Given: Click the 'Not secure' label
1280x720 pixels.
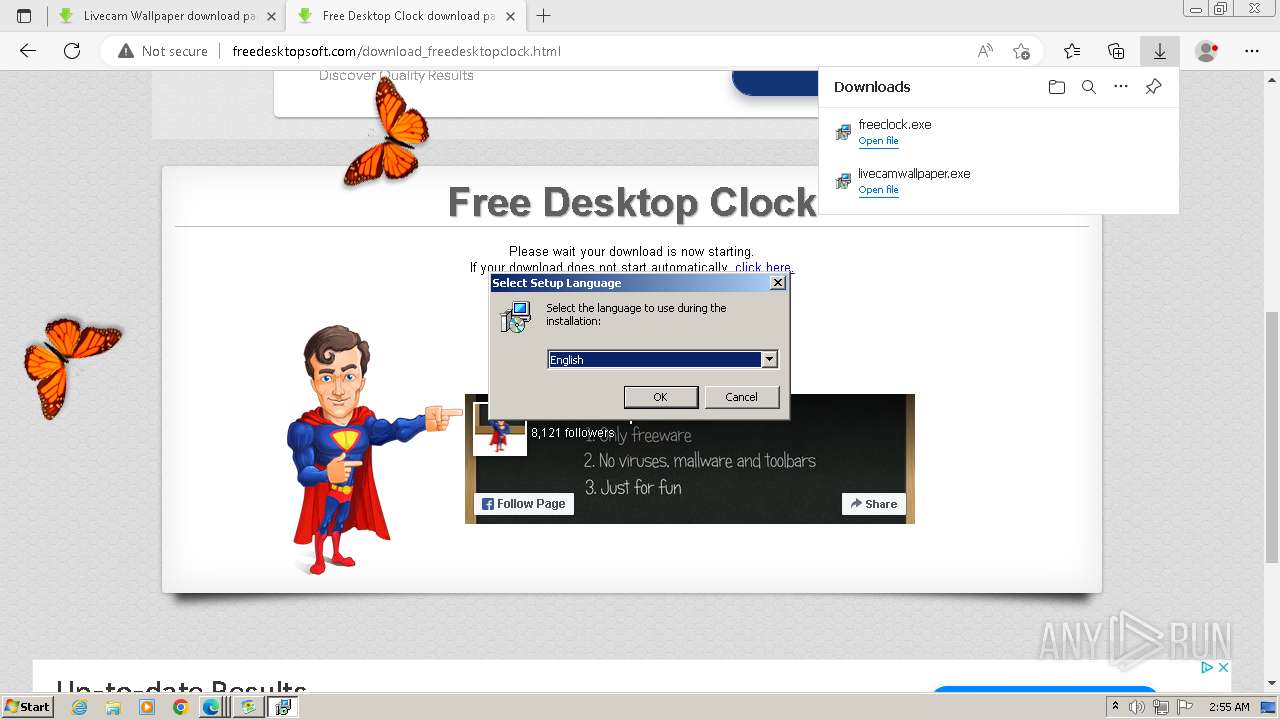Looking at the screenshot, I should (175, 51).
